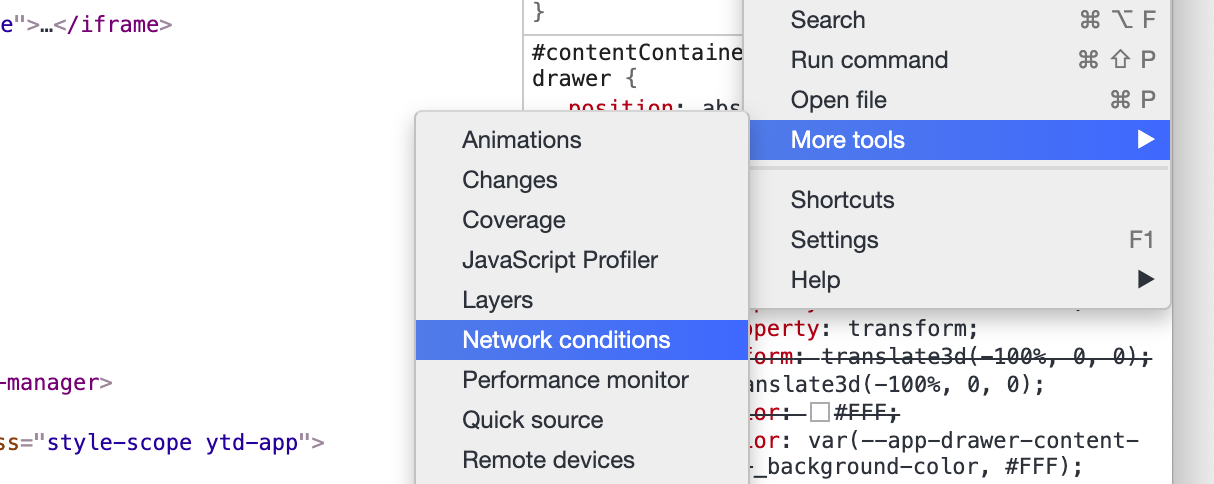Screen dimensions: 1214x484
Task: Choose Open file menu entry
Action: point(838,100)
